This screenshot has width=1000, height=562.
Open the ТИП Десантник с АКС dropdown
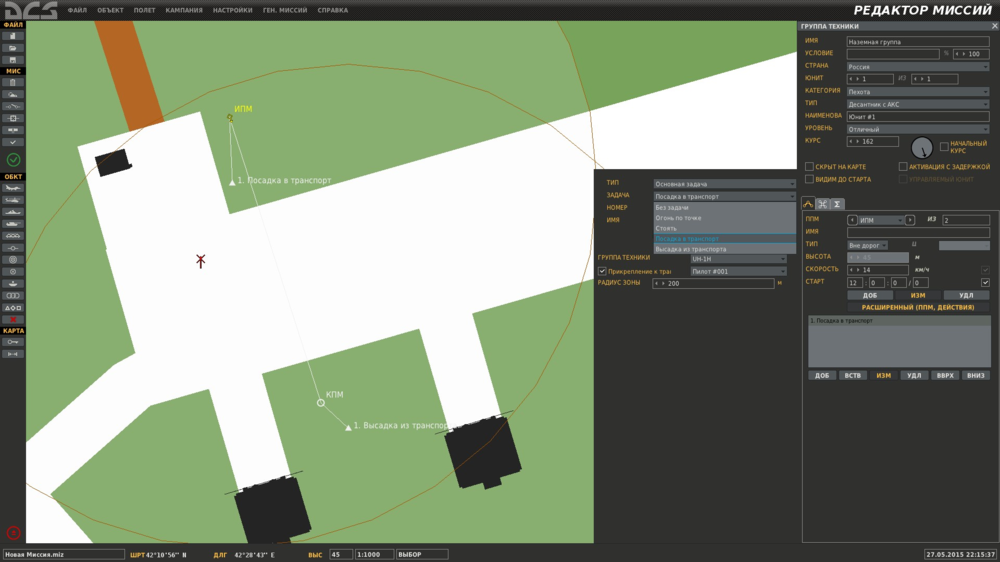[918, 104]
